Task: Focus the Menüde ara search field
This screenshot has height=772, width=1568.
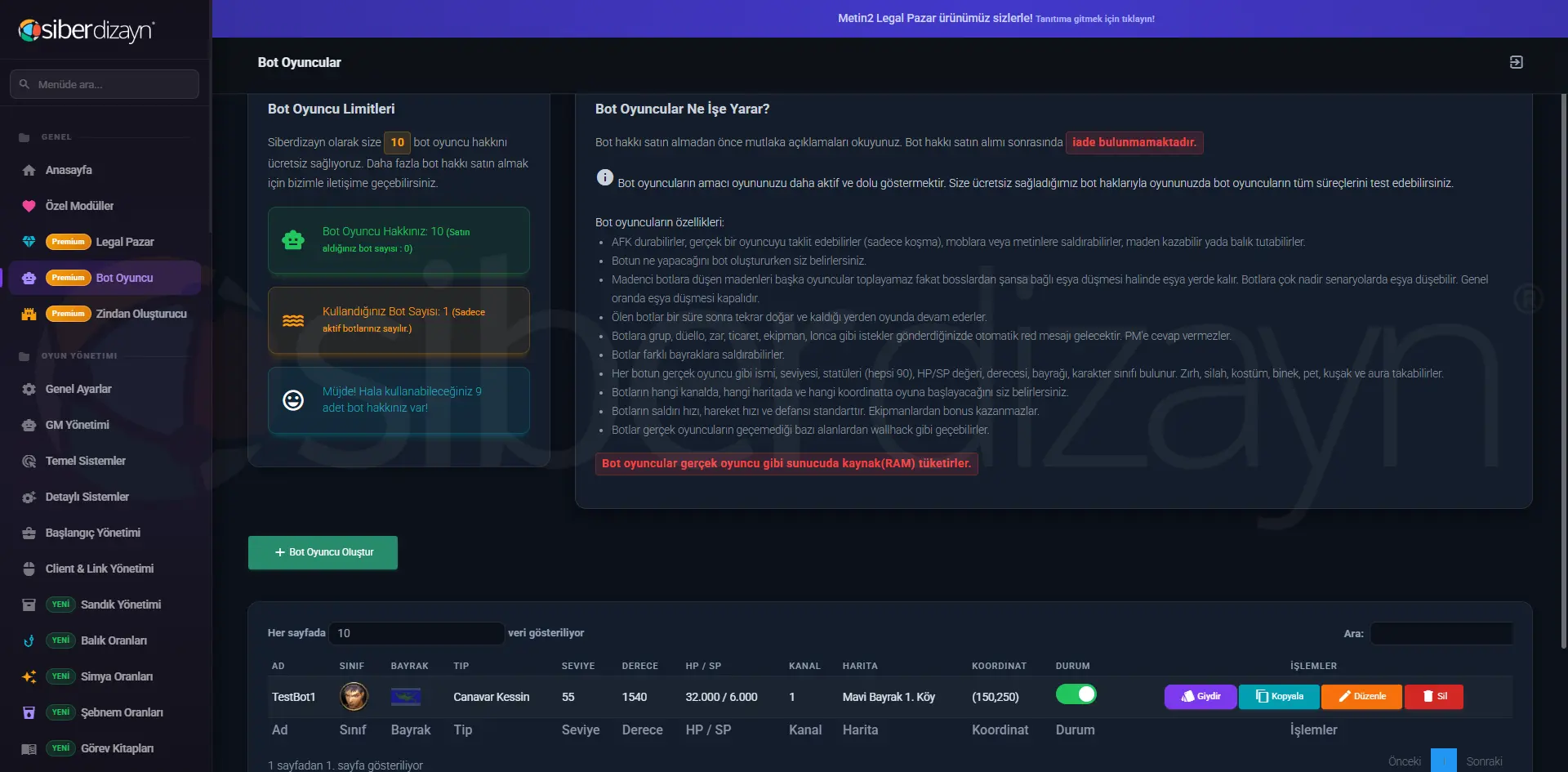Action: [x=105, y=84]
